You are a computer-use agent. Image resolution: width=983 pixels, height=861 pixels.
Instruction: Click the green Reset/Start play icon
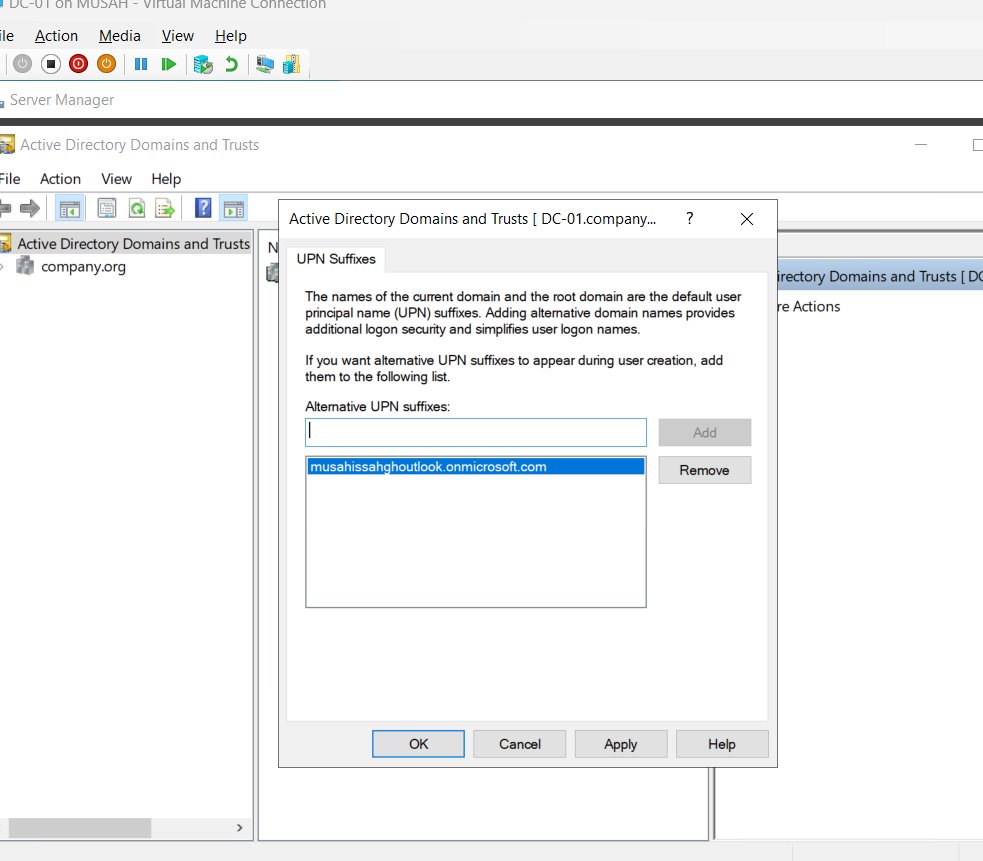pyautogui.click(x=168, y=64)
